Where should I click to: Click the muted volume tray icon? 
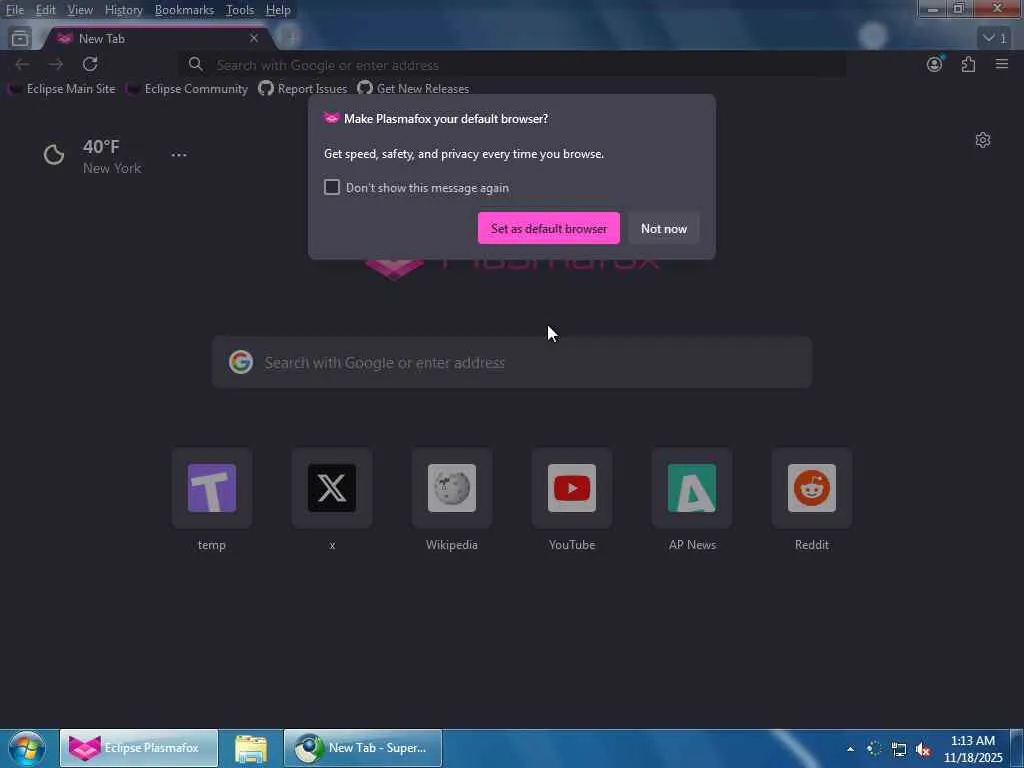click(x=923, y=749)
